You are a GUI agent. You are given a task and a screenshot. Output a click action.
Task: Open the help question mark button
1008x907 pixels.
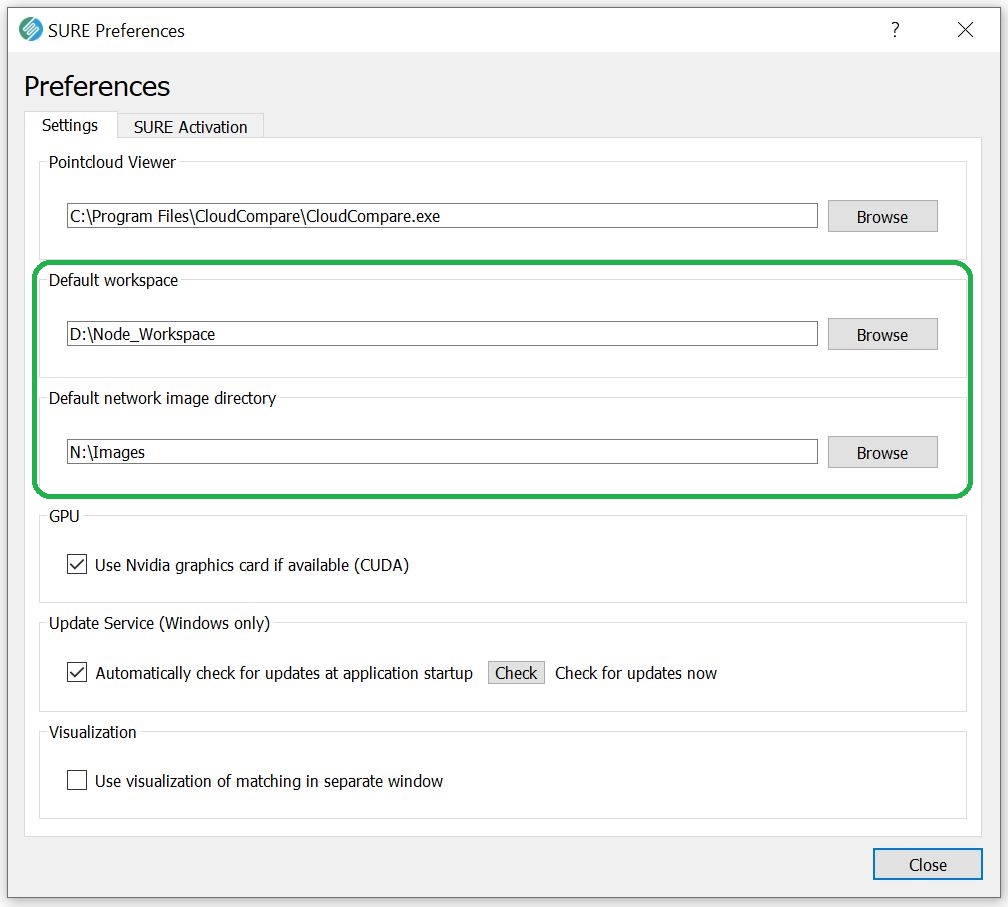click(895, 30)
